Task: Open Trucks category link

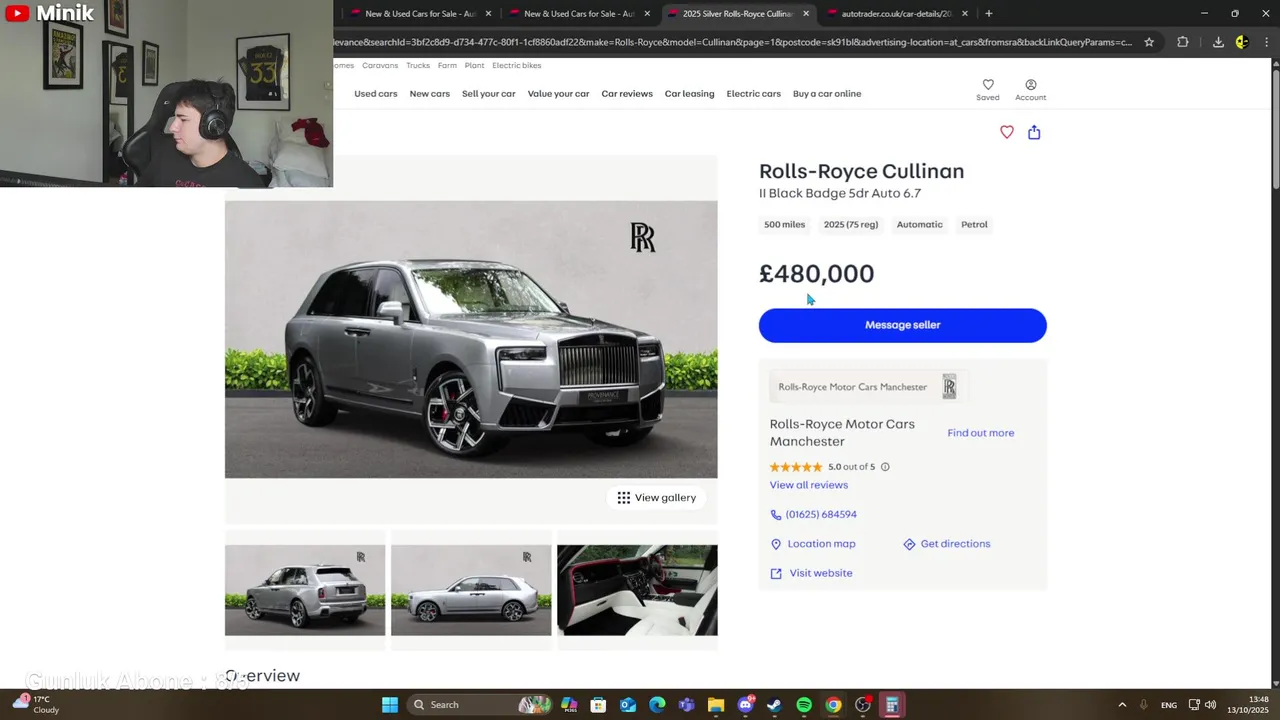Action: coord(418,65)
